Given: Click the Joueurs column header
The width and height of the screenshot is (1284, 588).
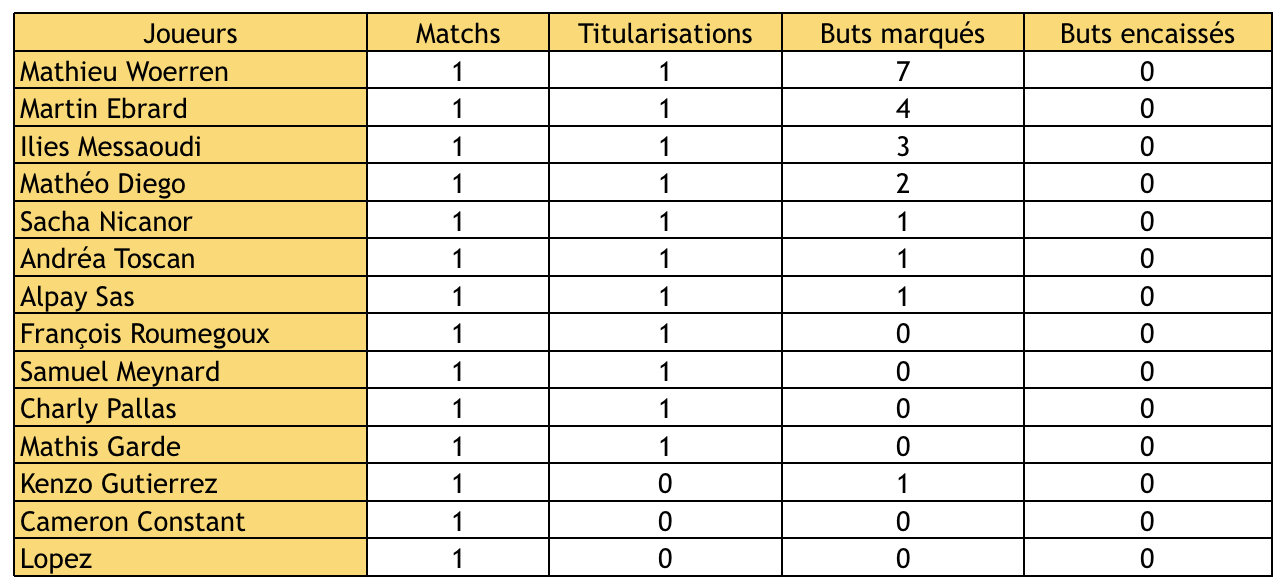Looking at the screenshot, I should [x=190, y=34].
